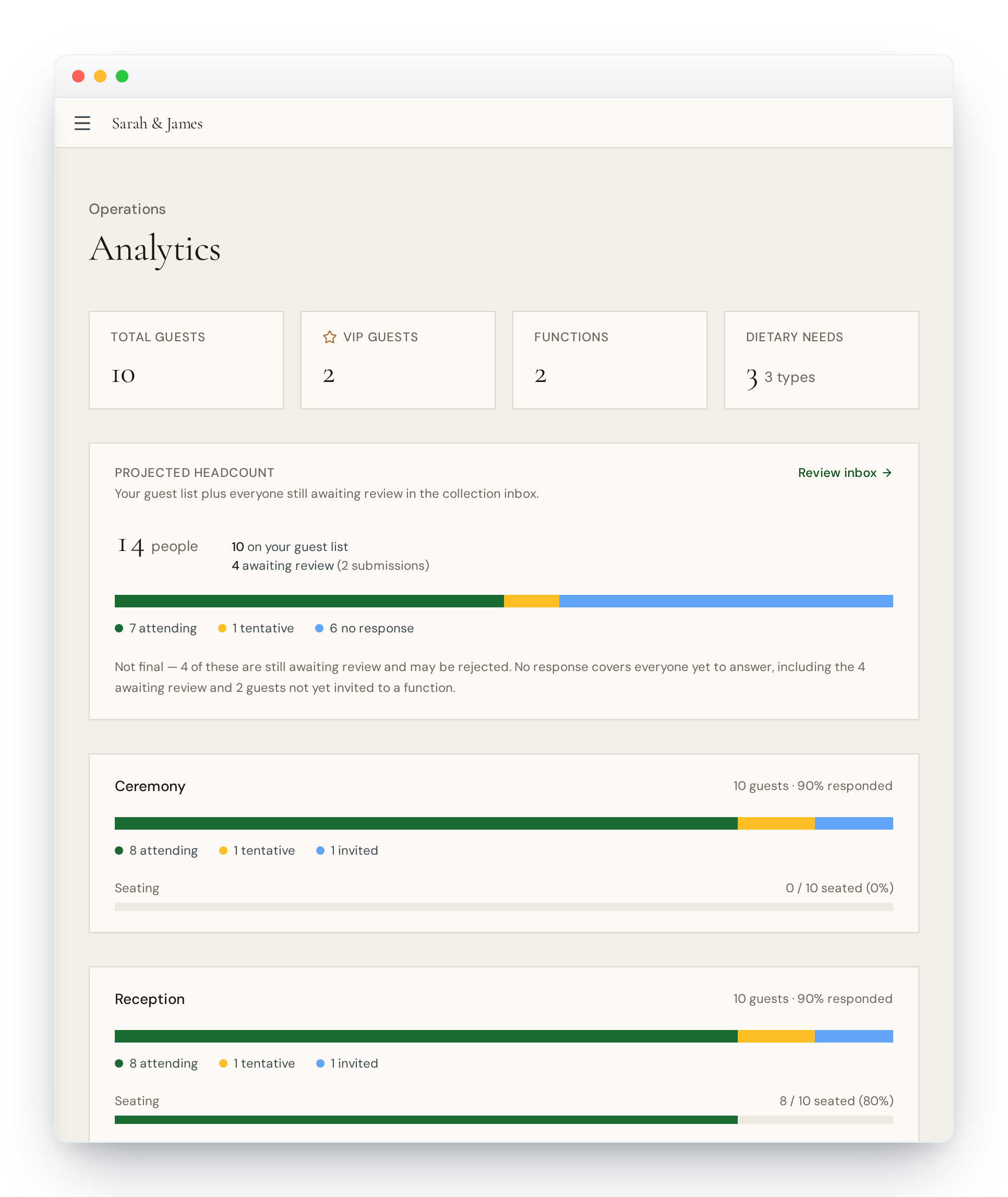This screenshot has width=1008, height=1197.
Task: Click the Sarah & James title
Action: tap(157, 124)
